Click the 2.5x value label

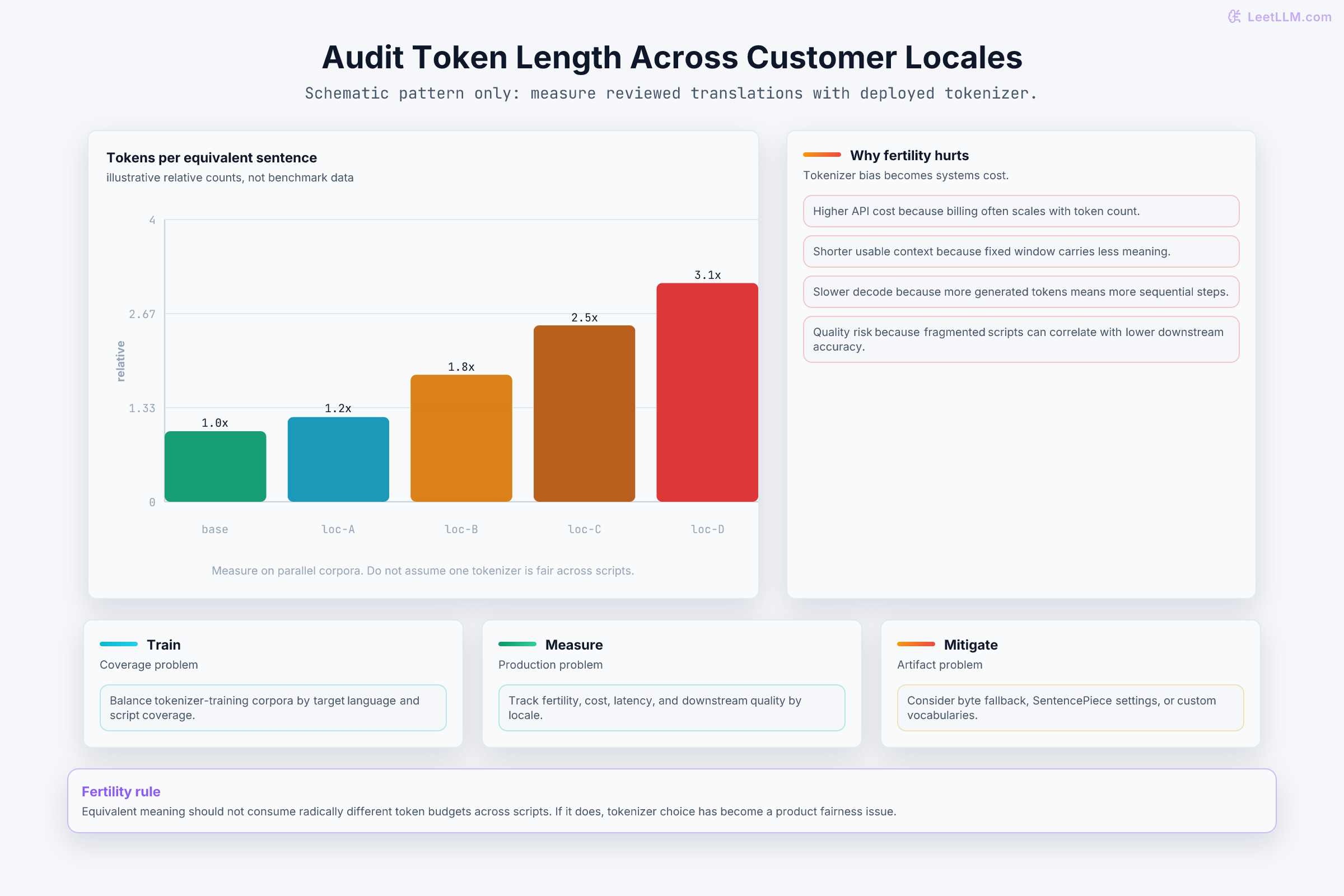(585, 318)
